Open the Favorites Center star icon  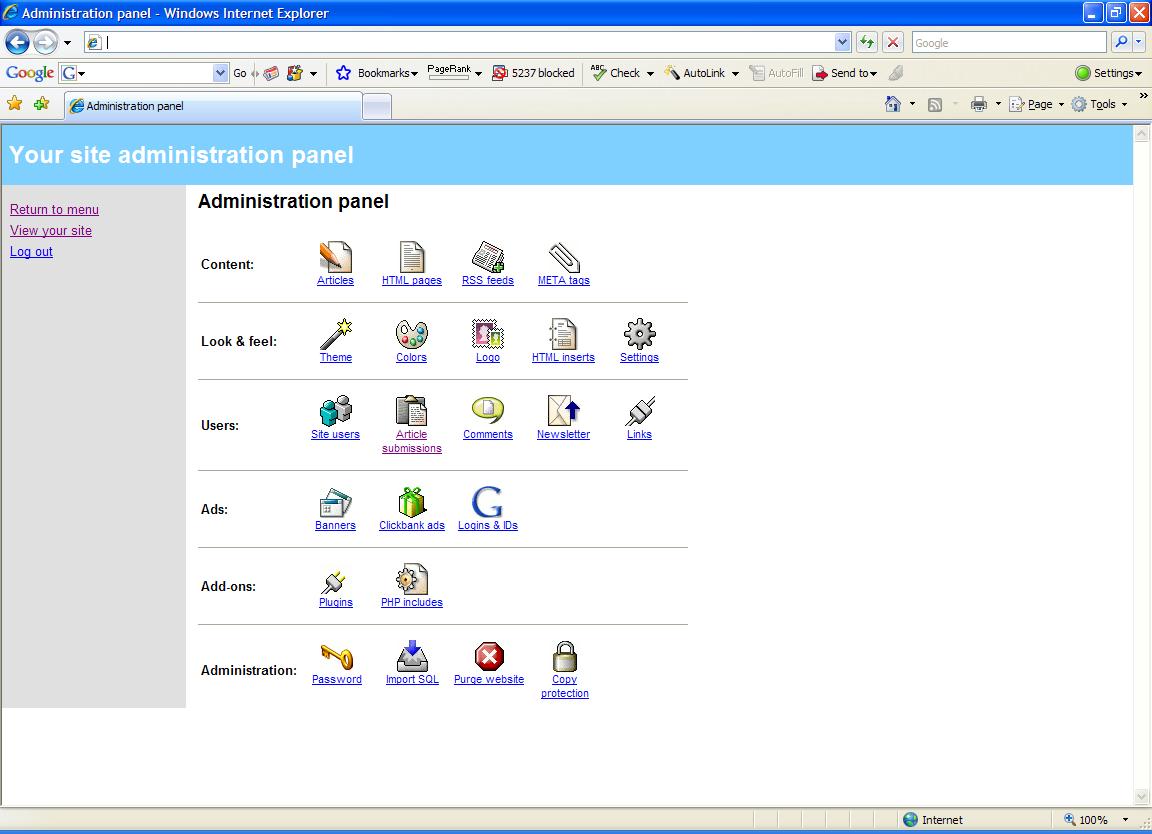14,104
